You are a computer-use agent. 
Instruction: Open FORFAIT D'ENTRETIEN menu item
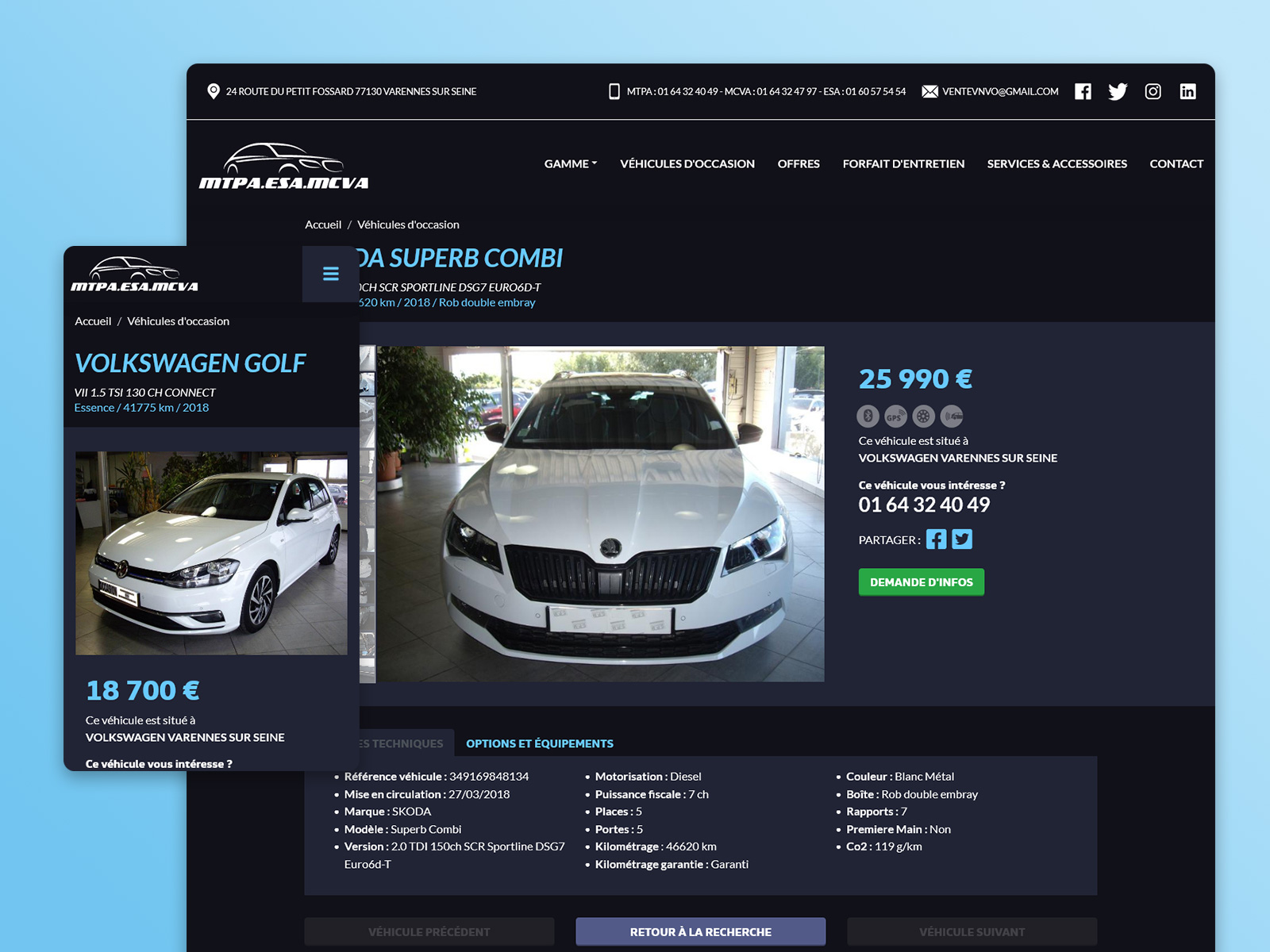click(903, 163)
